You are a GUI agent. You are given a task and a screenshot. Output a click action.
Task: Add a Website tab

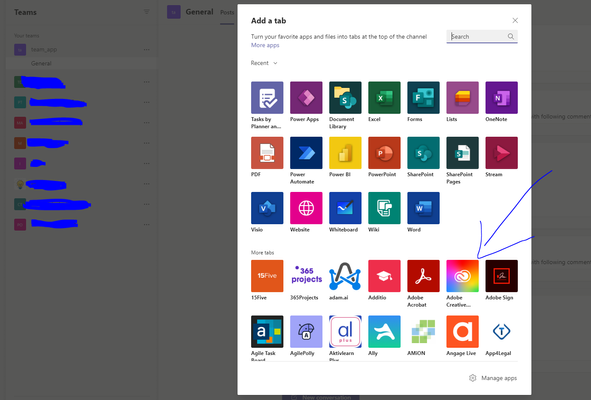point(306,208)
